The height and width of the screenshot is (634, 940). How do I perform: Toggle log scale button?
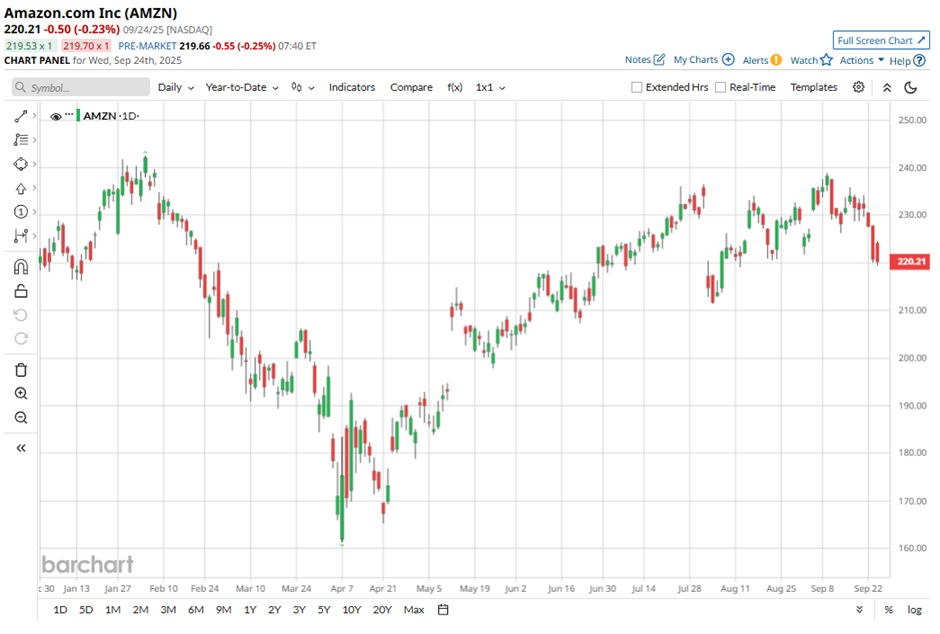tap(914, 609)
